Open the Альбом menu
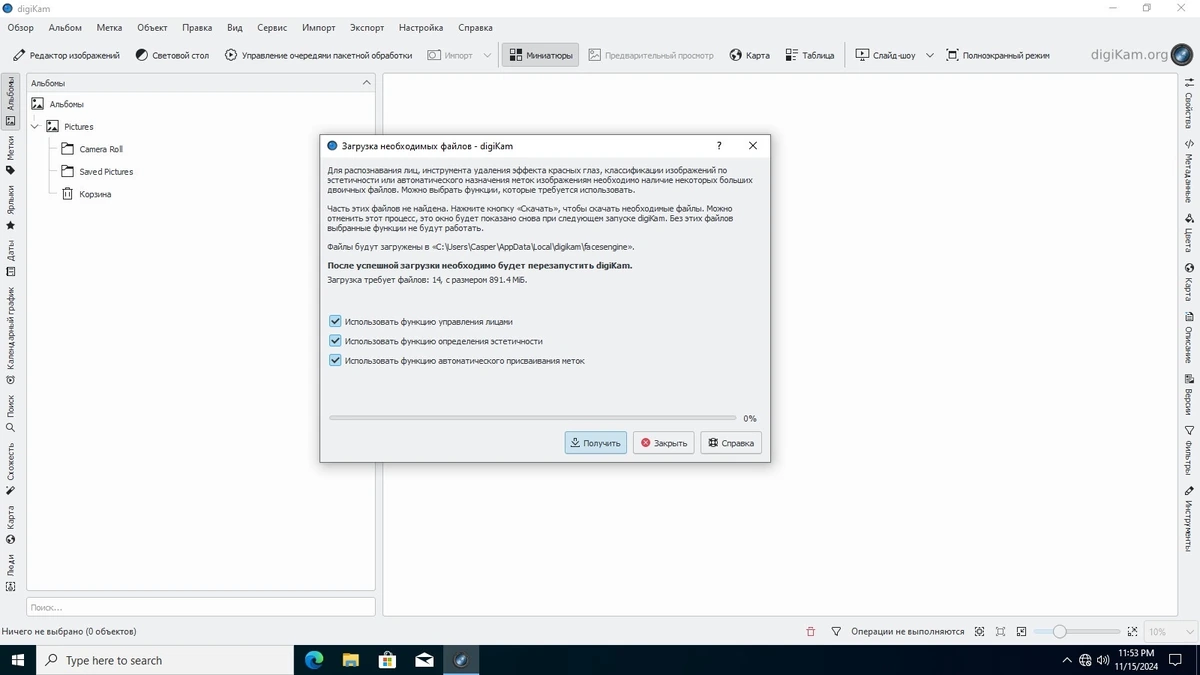The image size is (1200, 675). [65, 27]
